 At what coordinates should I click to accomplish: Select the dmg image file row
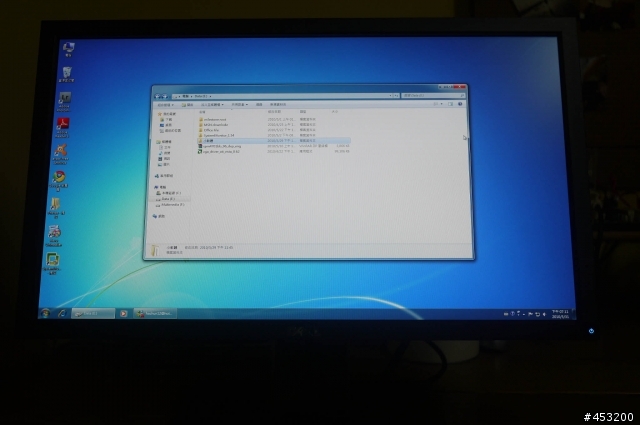(x=273, y=146)
